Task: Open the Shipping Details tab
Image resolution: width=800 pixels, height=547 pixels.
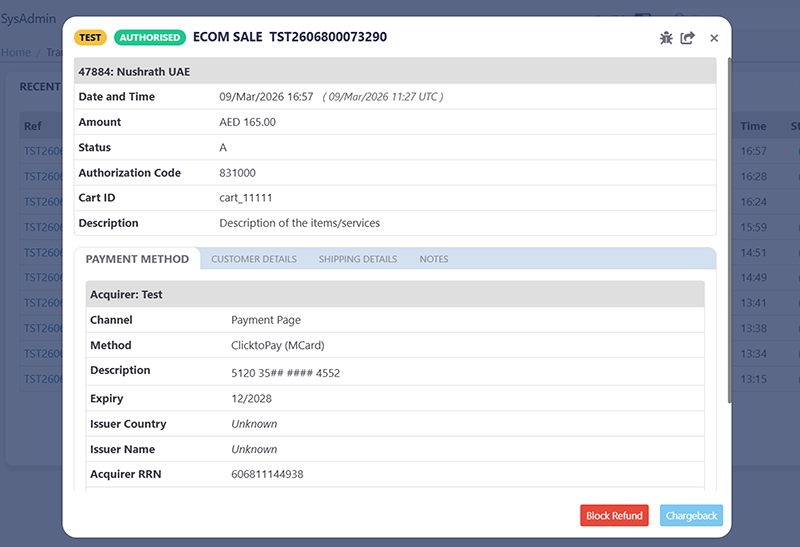Action: coord(358,259)
